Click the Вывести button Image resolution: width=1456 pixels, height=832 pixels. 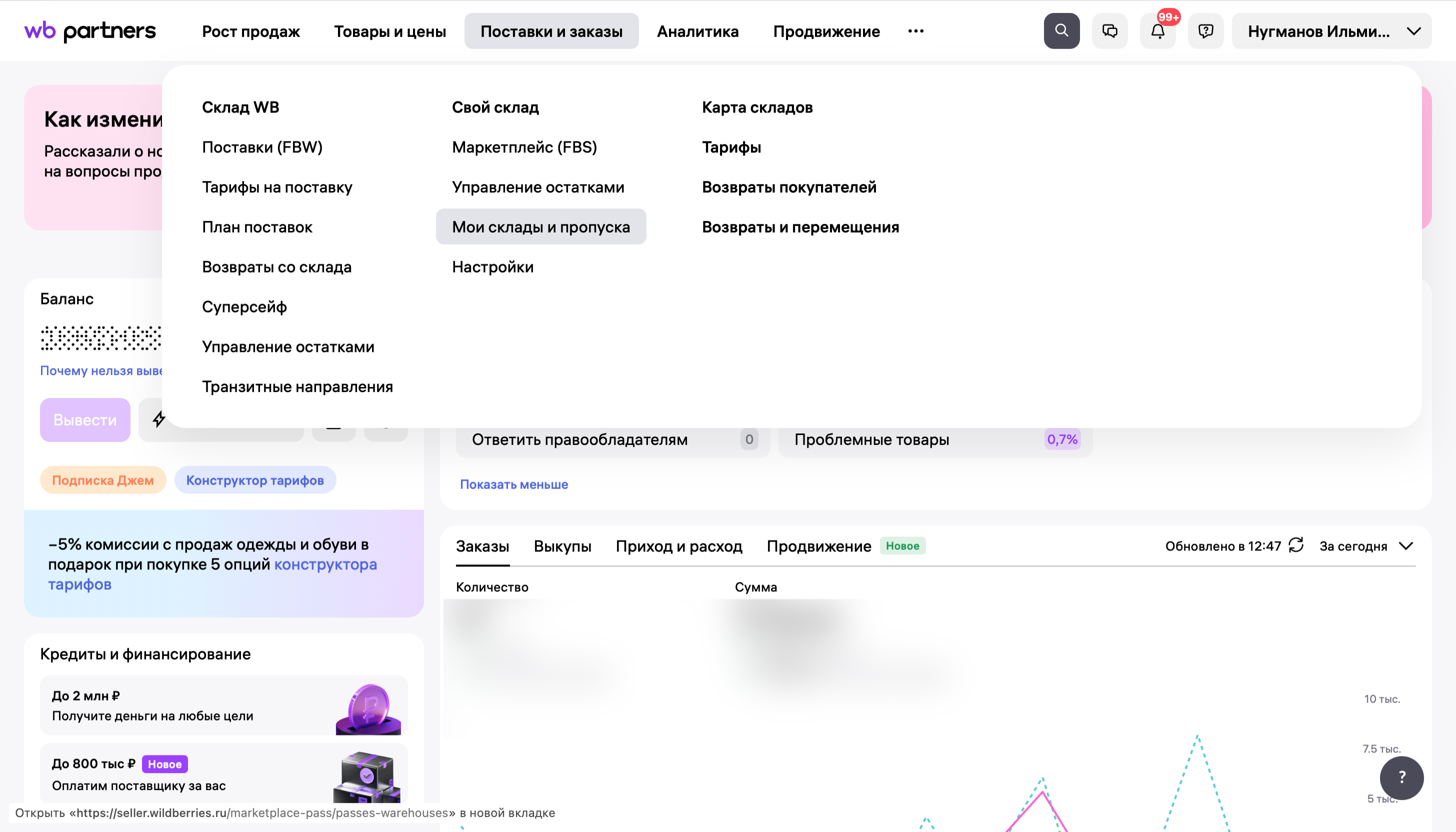(x=84, y=419)
